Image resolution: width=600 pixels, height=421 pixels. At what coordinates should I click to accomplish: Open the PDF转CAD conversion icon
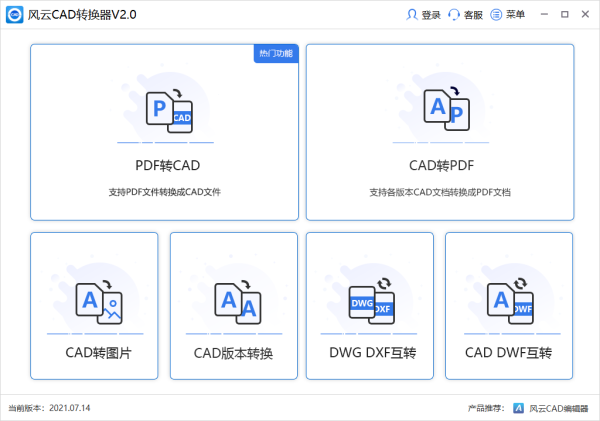tap(169, 111)
